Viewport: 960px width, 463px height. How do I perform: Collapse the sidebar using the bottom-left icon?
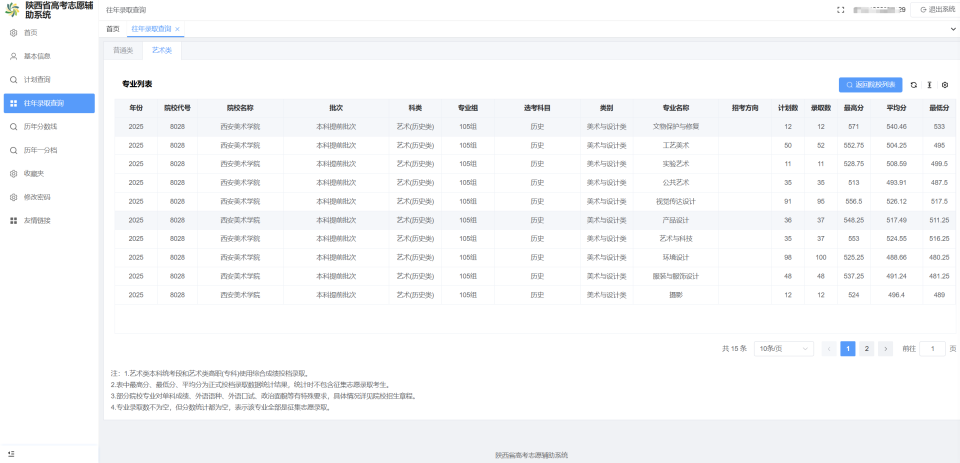[12, 454]
